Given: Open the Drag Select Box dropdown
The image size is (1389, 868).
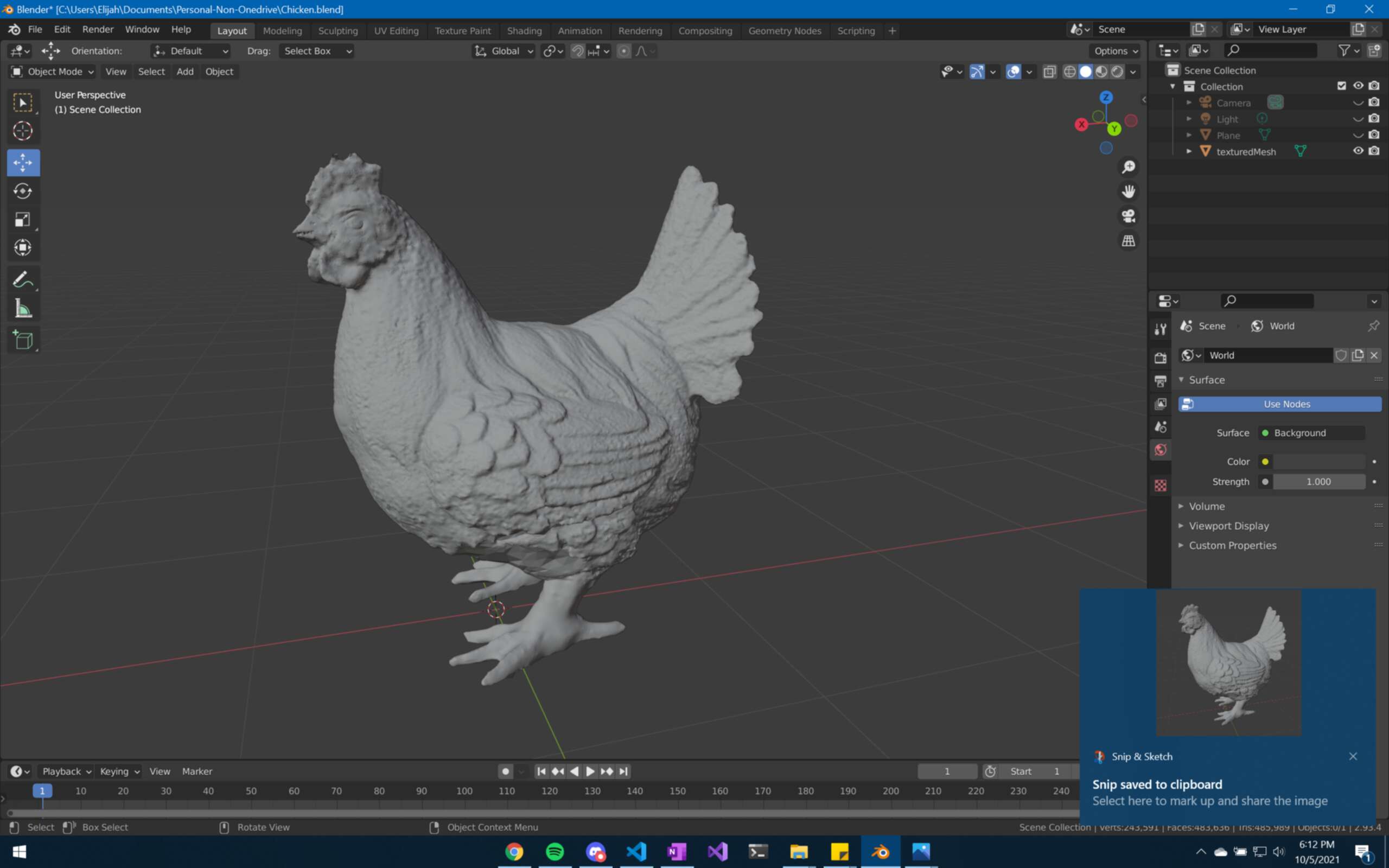Looking at the screenshot, I should click(x=316, y=51).
